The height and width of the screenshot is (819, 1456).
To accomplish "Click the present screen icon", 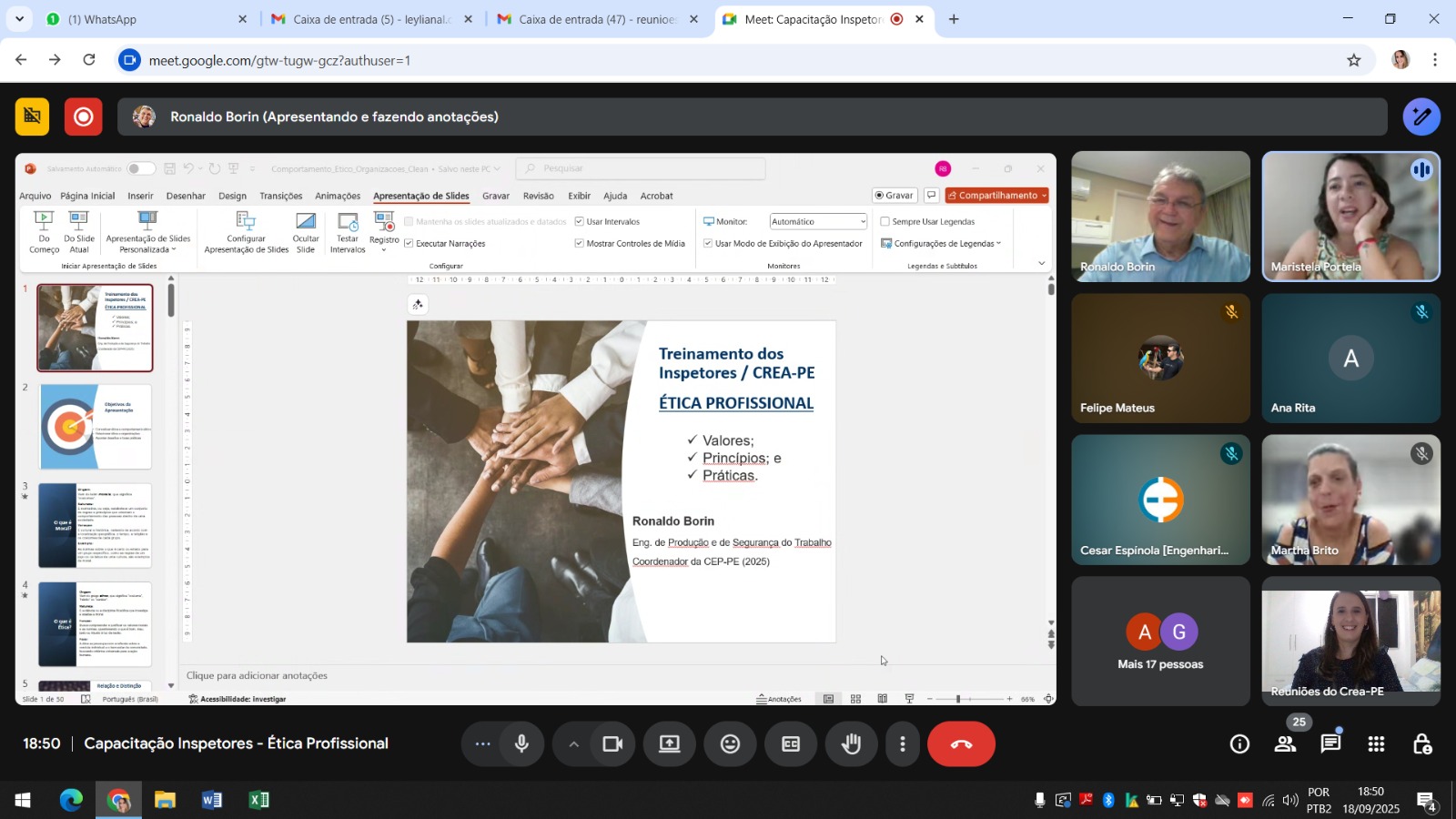I will tap(670, 744).
